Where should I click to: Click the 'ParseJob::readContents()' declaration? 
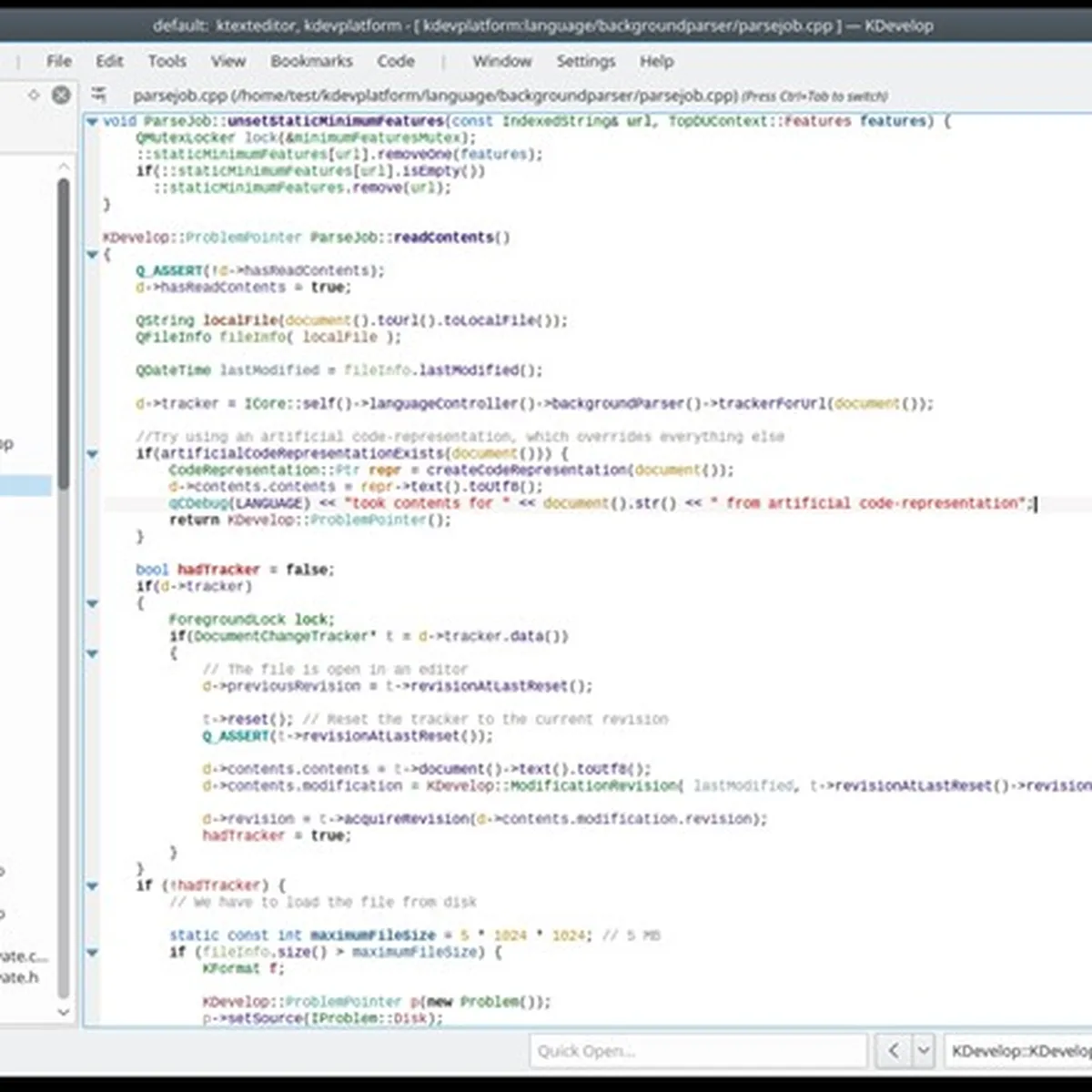coord(410,238)
